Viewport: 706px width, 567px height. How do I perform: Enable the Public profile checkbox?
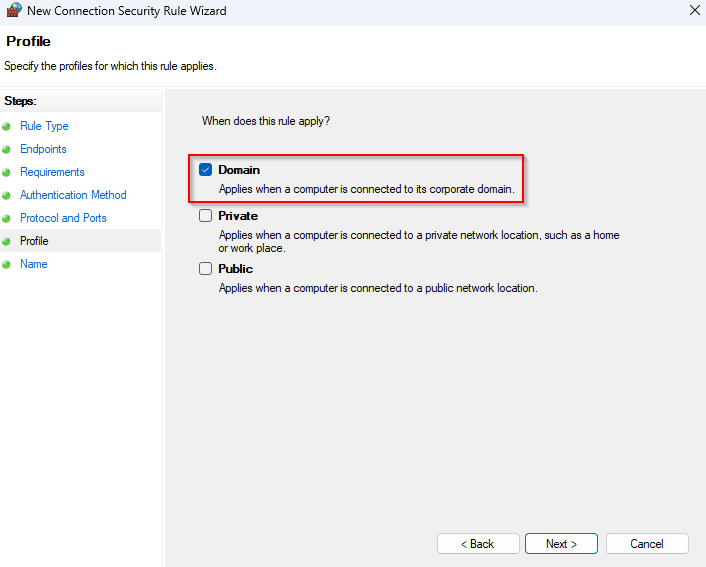(x=206, y=269)
